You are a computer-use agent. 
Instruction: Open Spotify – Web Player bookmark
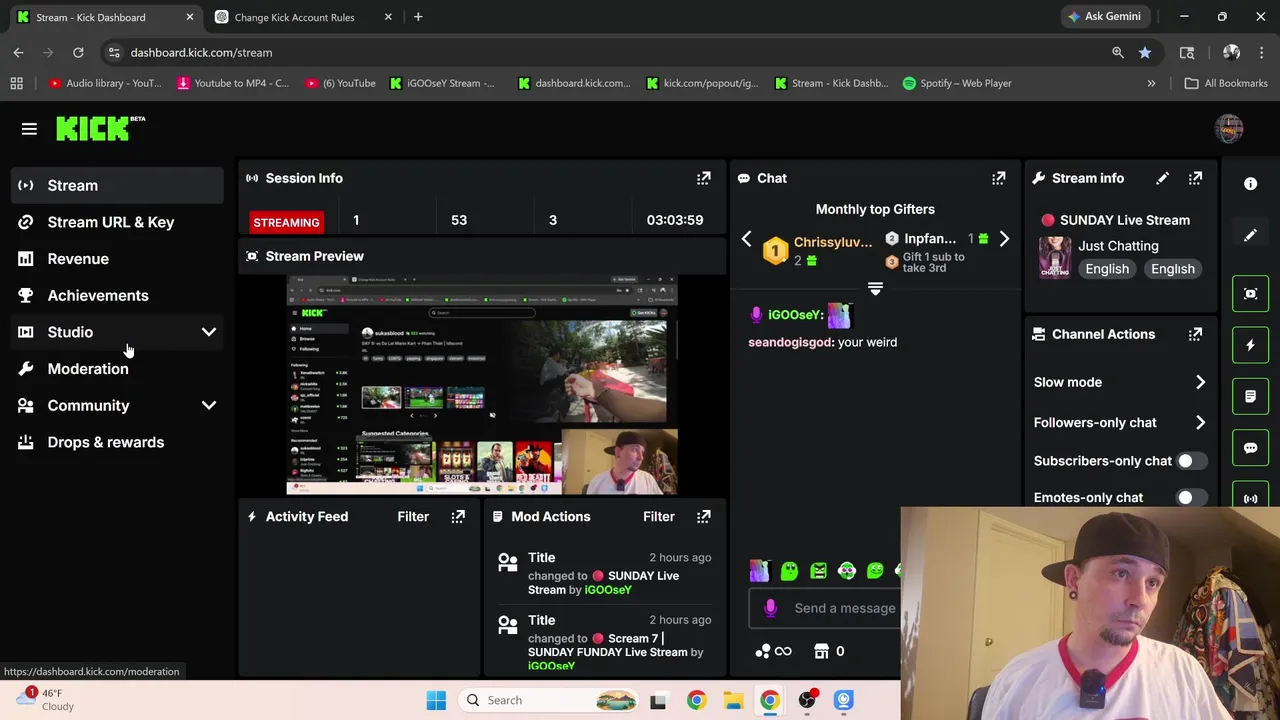[x=957, y=83]
